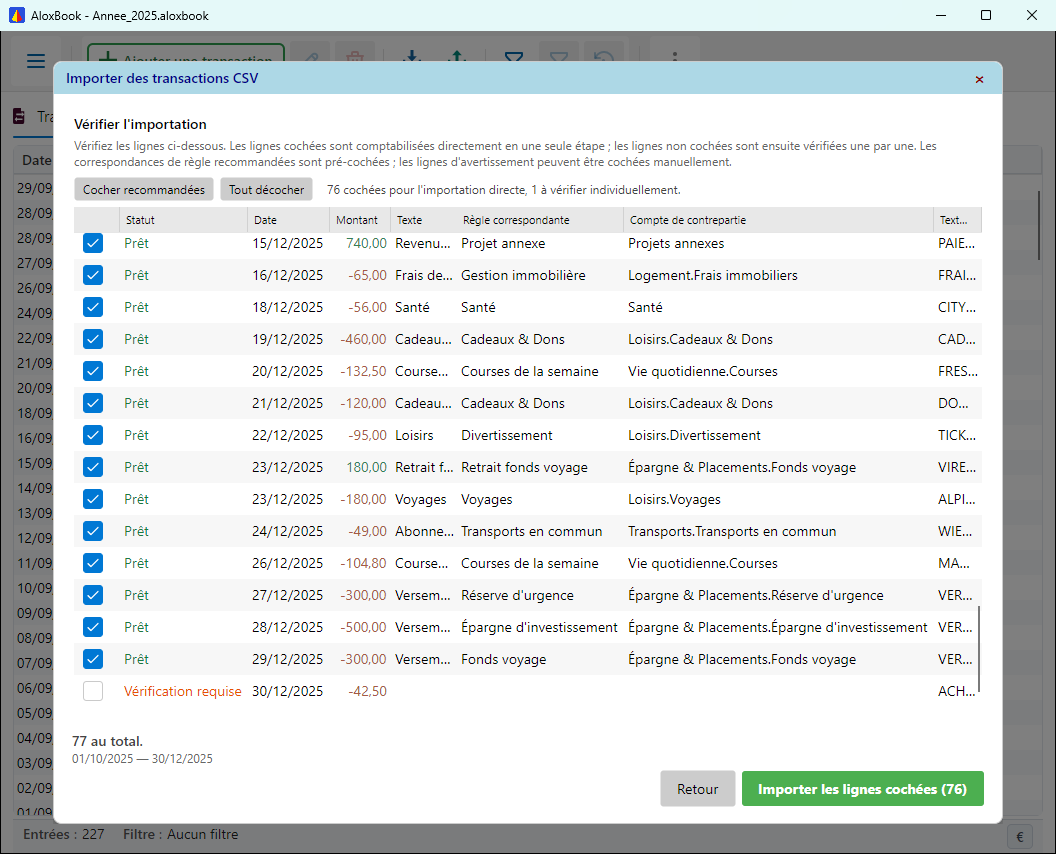
Task: Click the euro currency button in status bar
Action: coord(1020,836)
